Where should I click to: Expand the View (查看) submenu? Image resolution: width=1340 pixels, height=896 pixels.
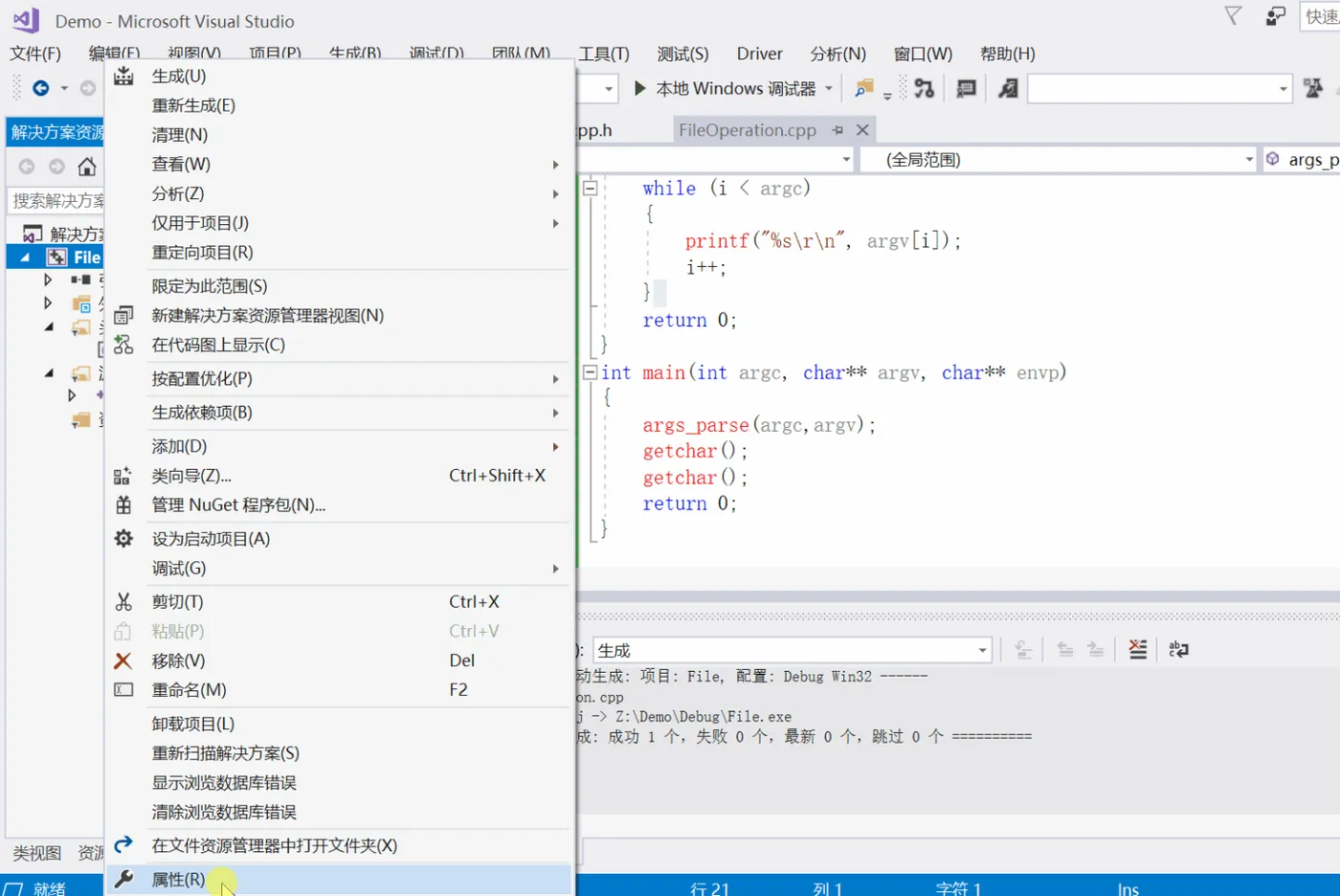(x=555, y=165)
